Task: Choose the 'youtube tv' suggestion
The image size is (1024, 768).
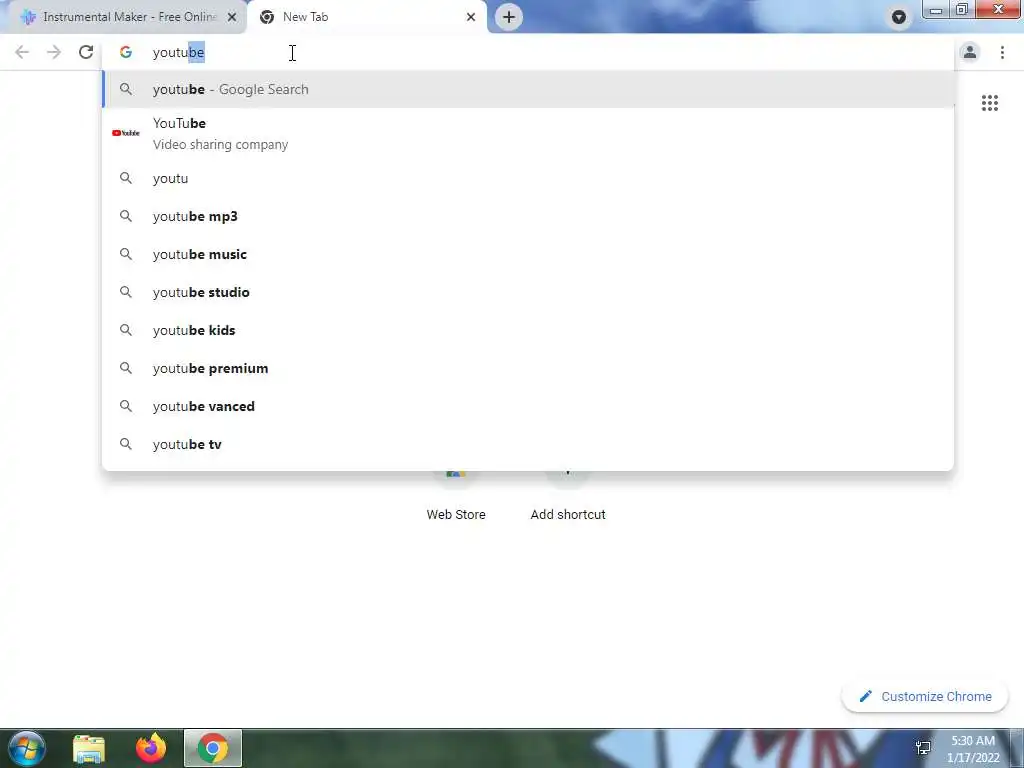Action: [528, 444]
